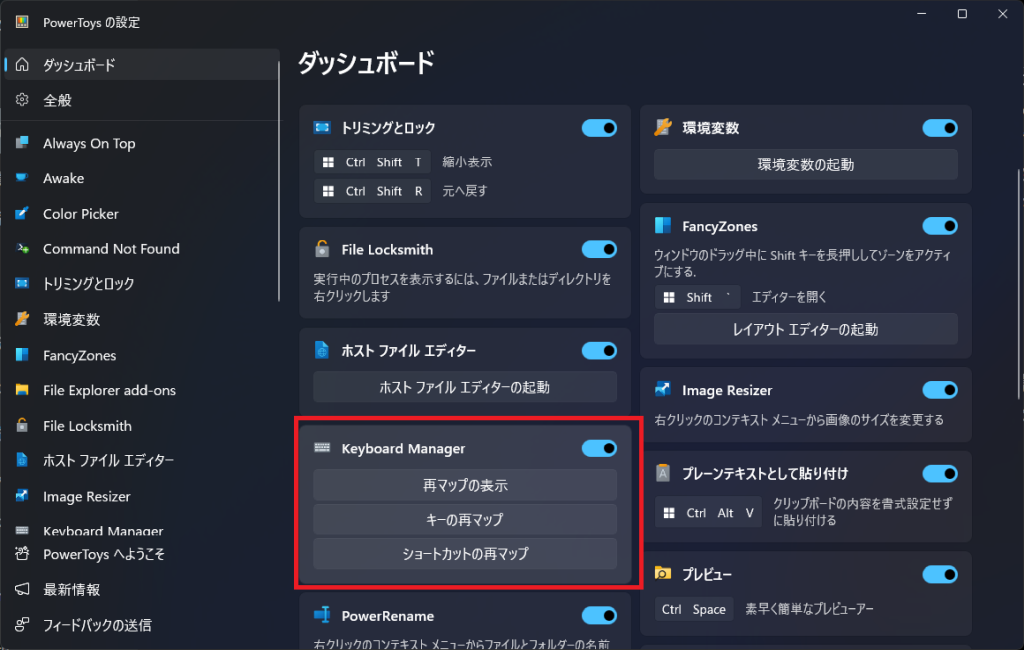Screen dimensions: 1024x650
Task: Click the Awake cup icon in sidebar
Action: pyautogui.click(x=22, y=178)
